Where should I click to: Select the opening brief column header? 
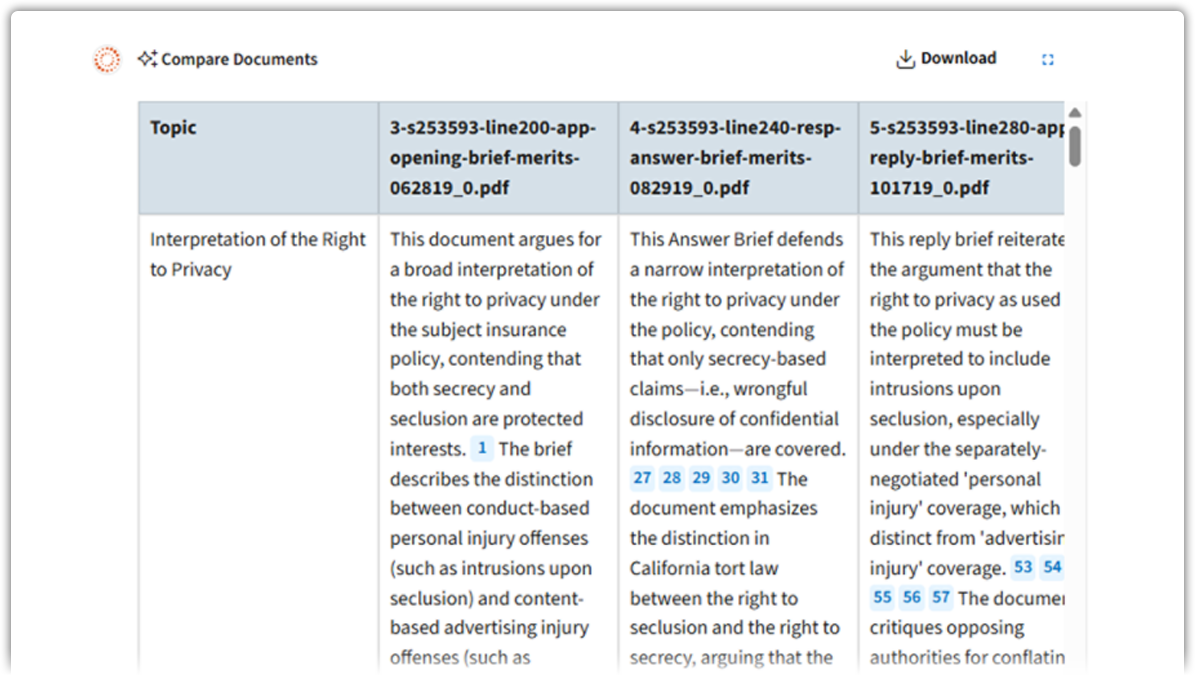pos(497,157)
